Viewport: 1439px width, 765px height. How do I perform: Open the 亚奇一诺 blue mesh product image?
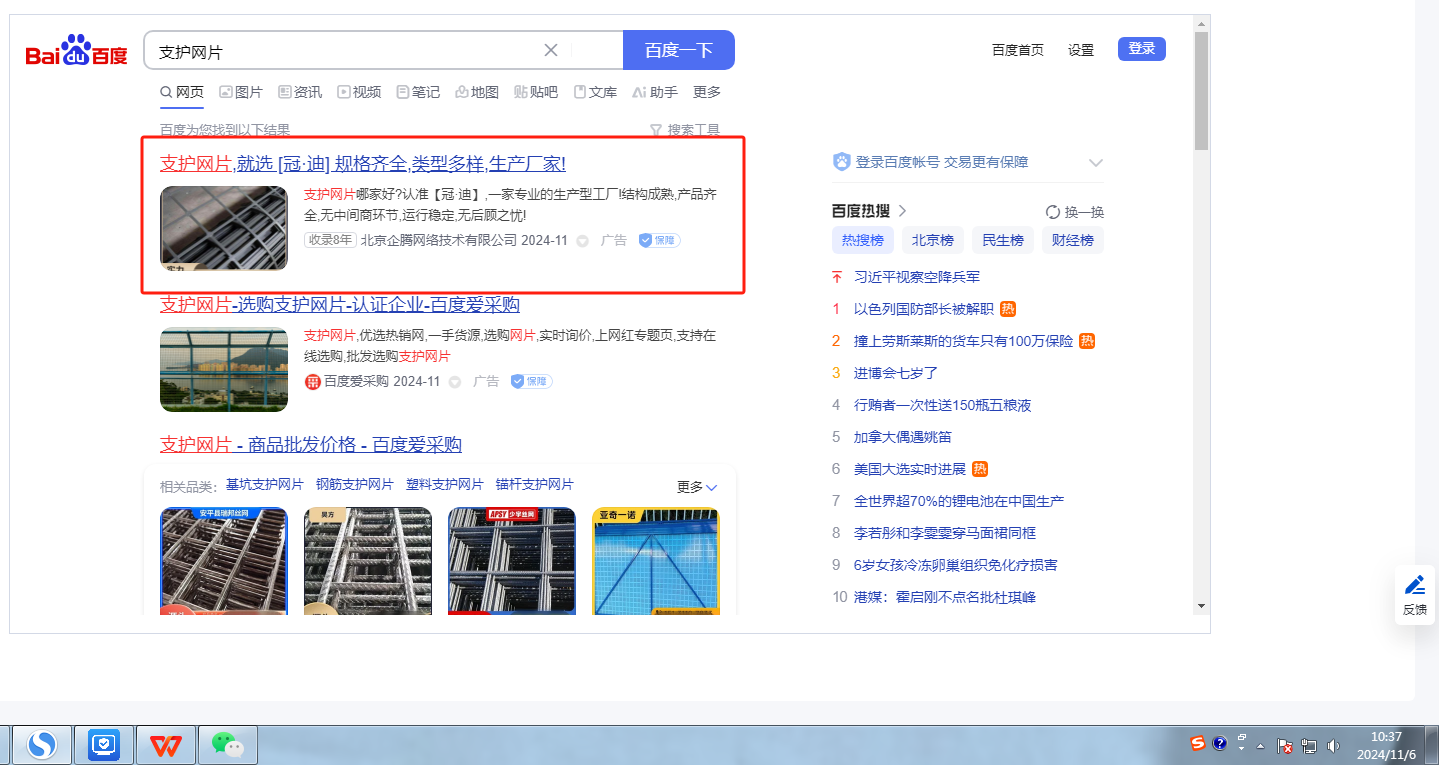pyautogui.click(x=656, y=561)
